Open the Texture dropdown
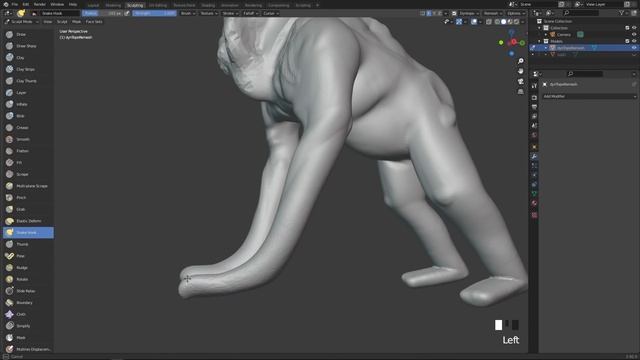The image size is (640, 360). (x=209, y=13)
